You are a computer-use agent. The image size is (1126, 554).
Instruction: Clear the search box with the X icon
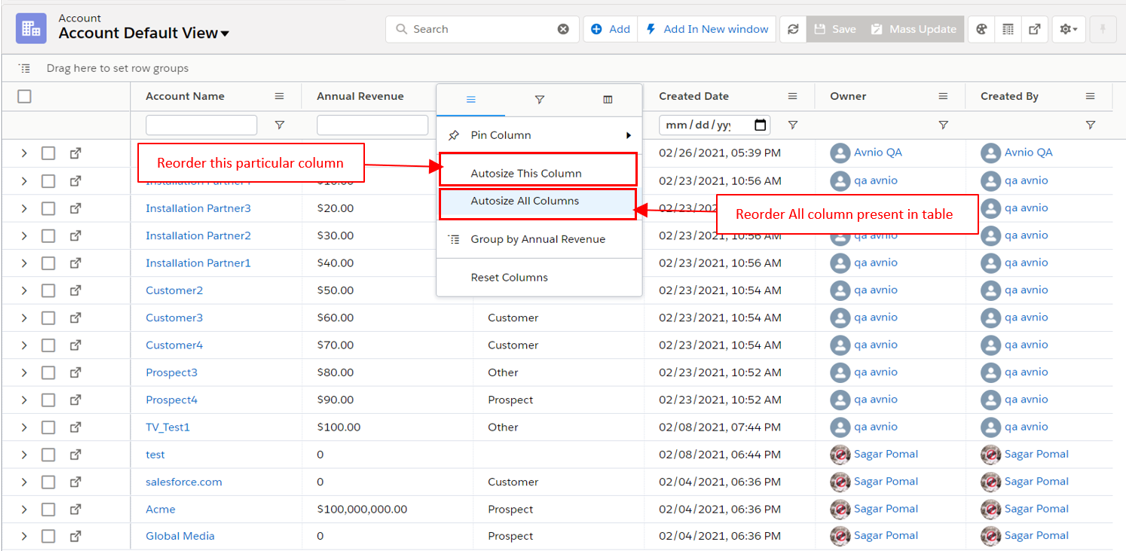point(563,30)
